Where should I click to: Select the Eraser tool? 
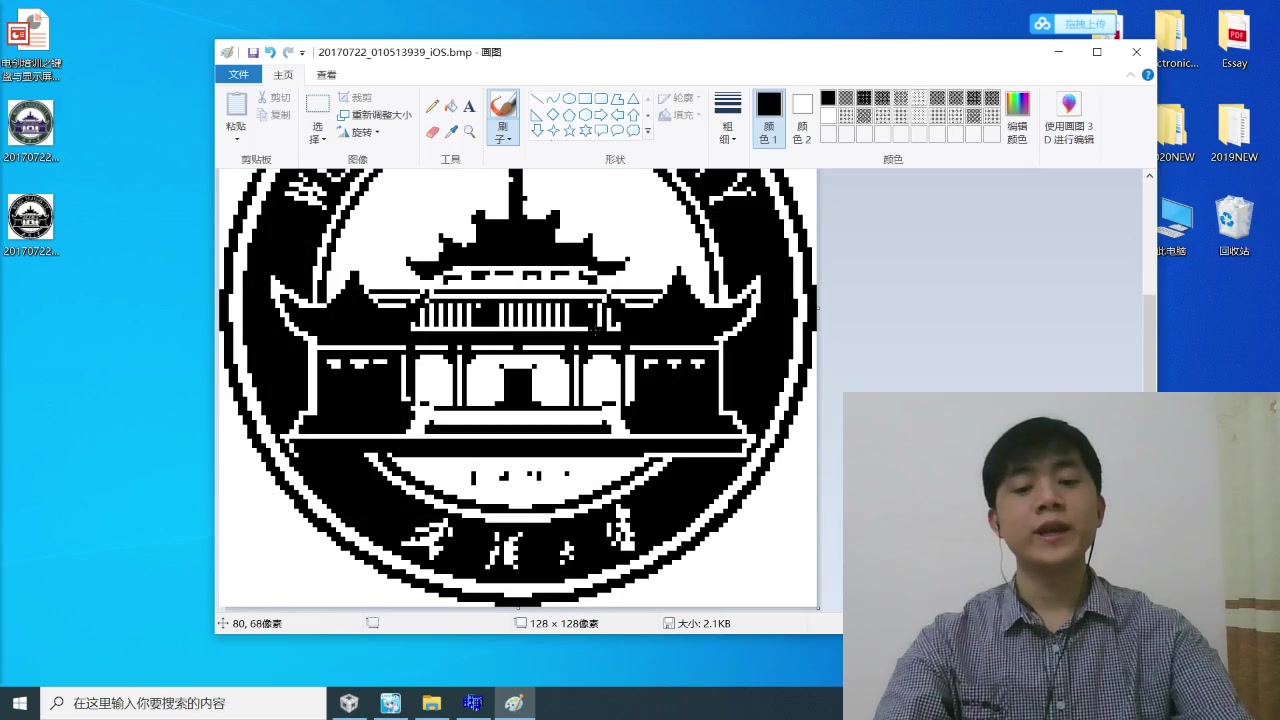(x=432, y=131)
